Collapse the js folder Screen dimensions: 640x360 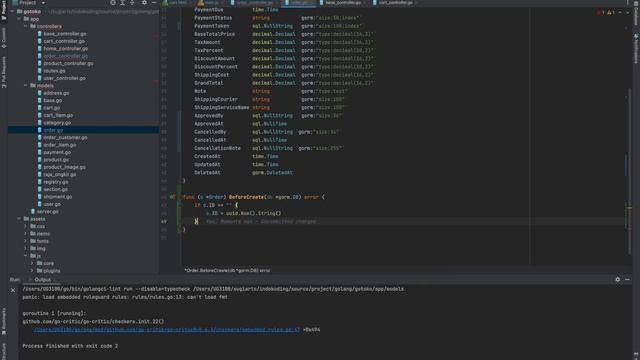25,256
